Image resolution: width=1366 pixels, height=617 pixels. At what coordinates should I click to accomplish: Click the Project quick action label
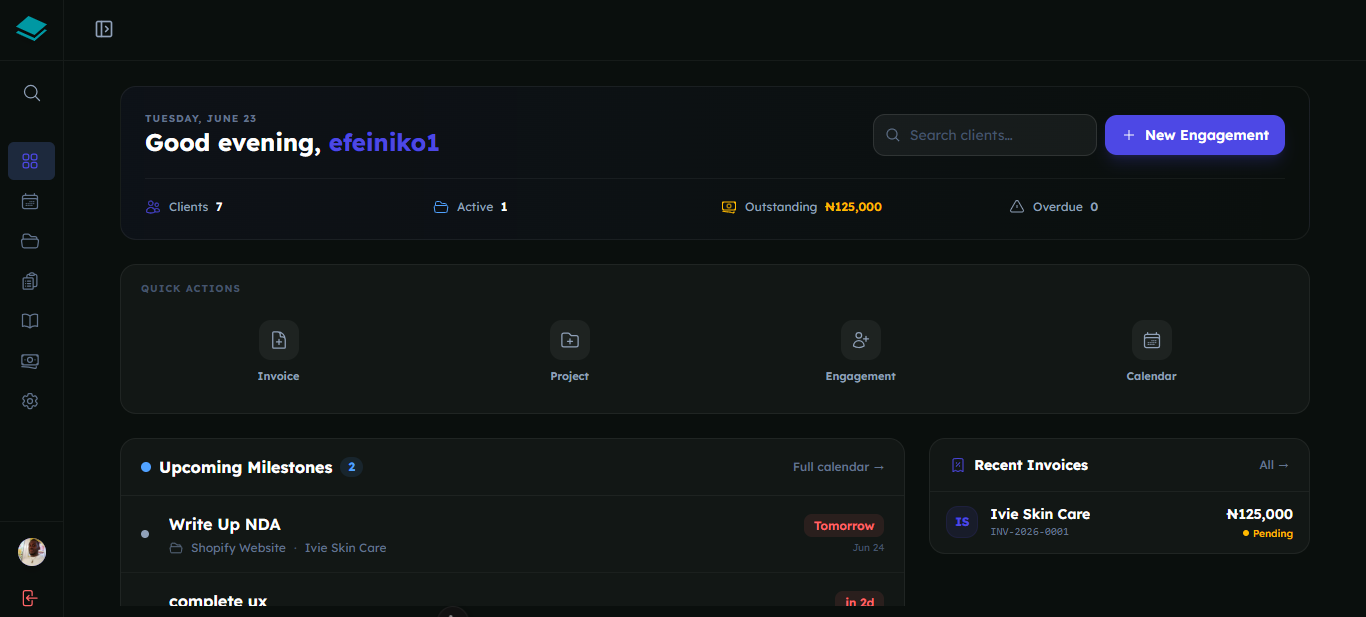pyautogui.click(x=570, y=376)
